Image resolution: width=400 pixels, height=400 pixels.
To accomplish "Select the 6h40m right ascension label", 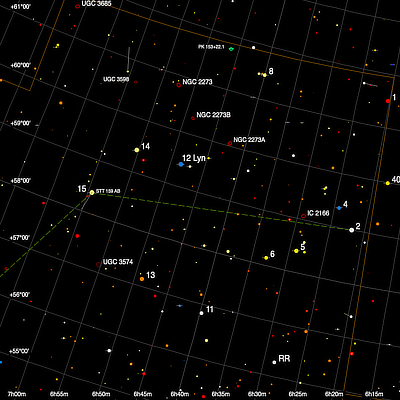I will coord(180,394).
